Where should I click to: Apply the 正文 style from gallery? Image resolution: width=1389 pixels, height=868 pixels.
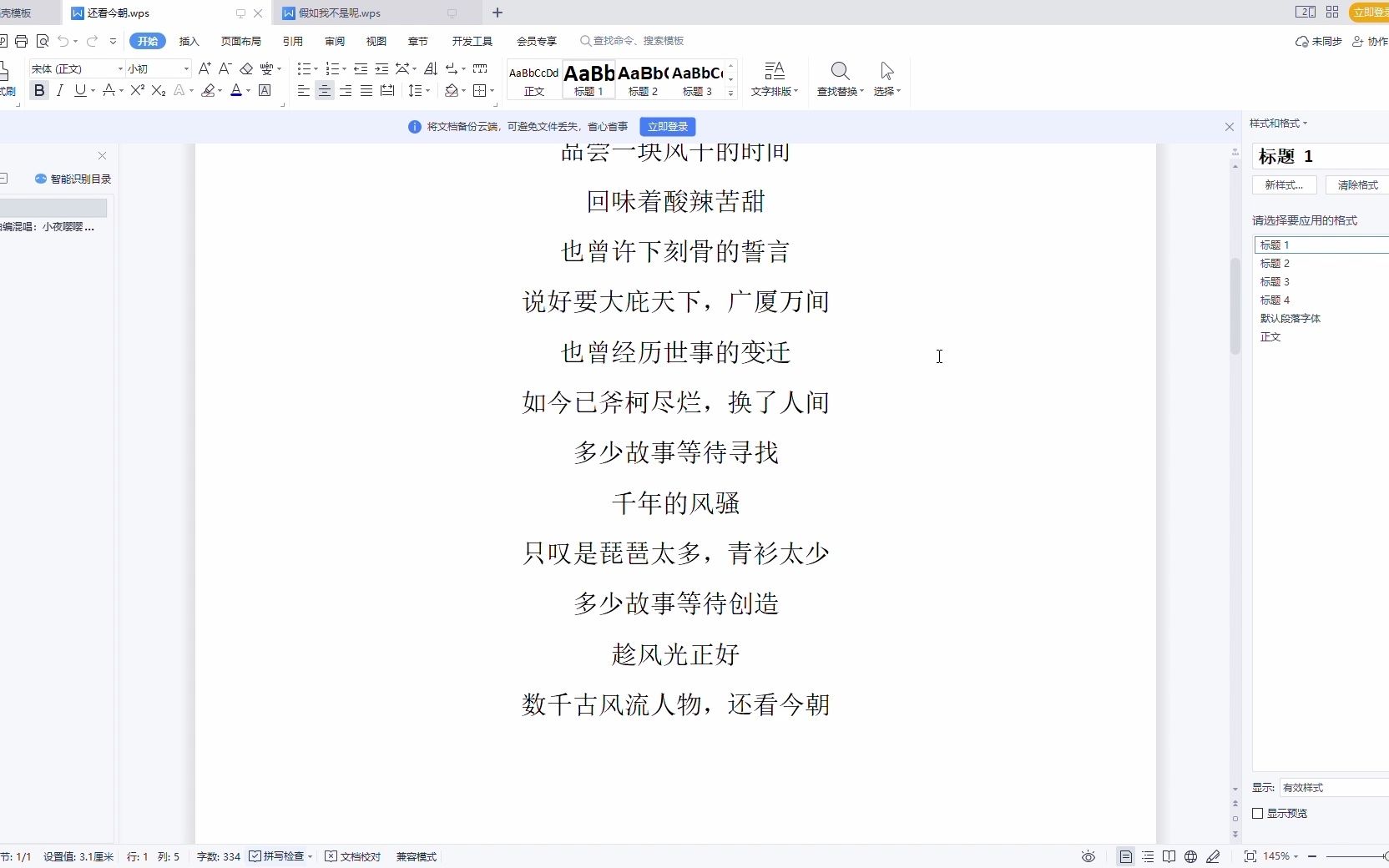pyautogui.click(x=534, y=79)
